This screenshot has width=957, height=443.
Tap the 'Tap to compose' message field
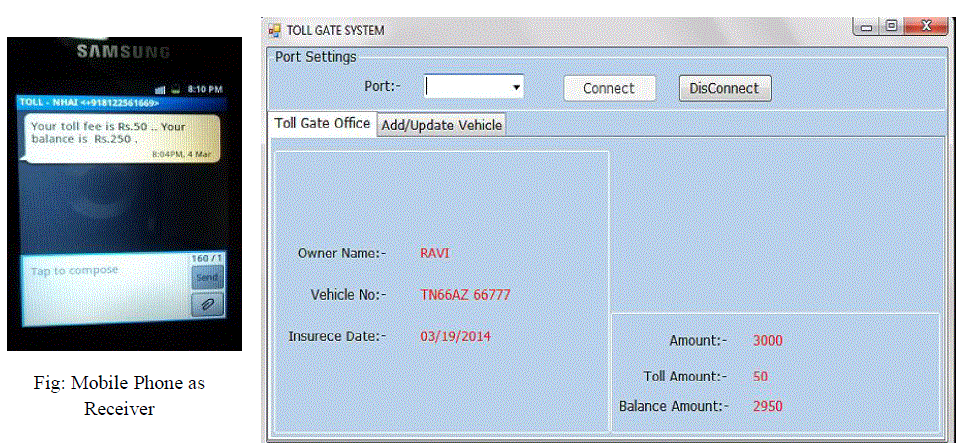tap(105, 285)
